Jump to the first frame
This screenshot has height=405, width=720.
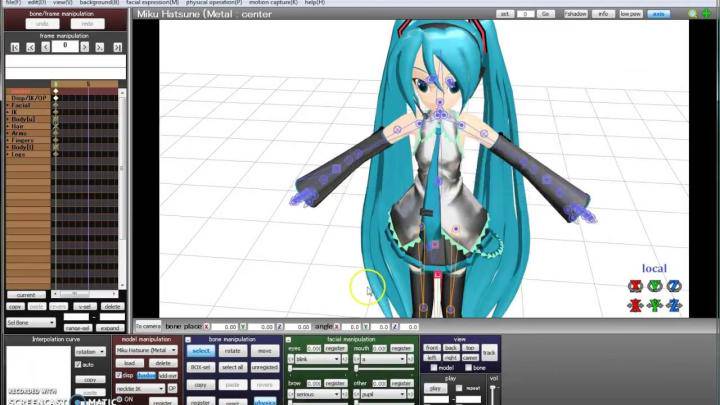tap(15, 47)
